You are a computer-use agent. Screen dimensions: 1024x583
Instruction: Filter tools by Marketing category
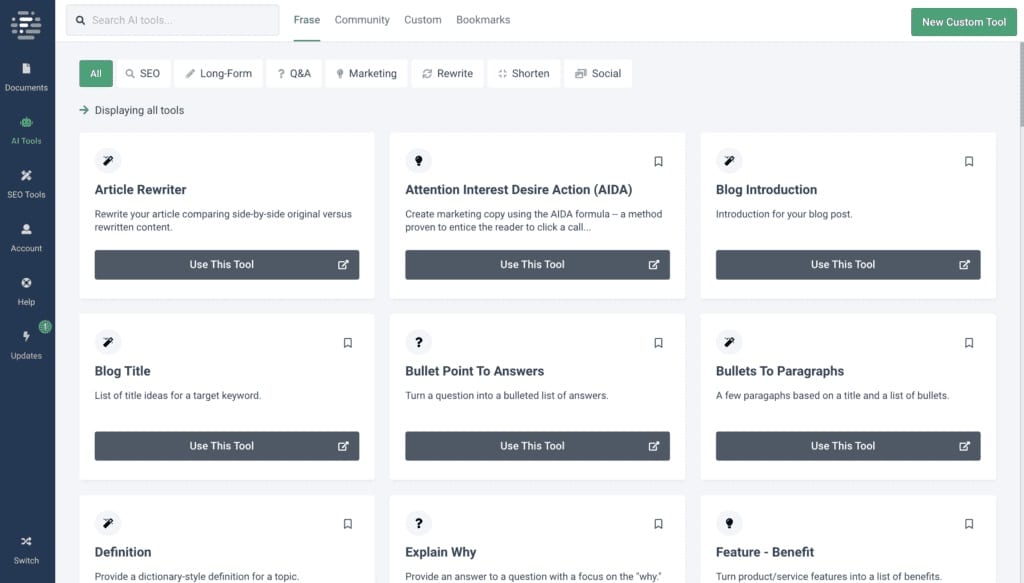click(366, 73)
